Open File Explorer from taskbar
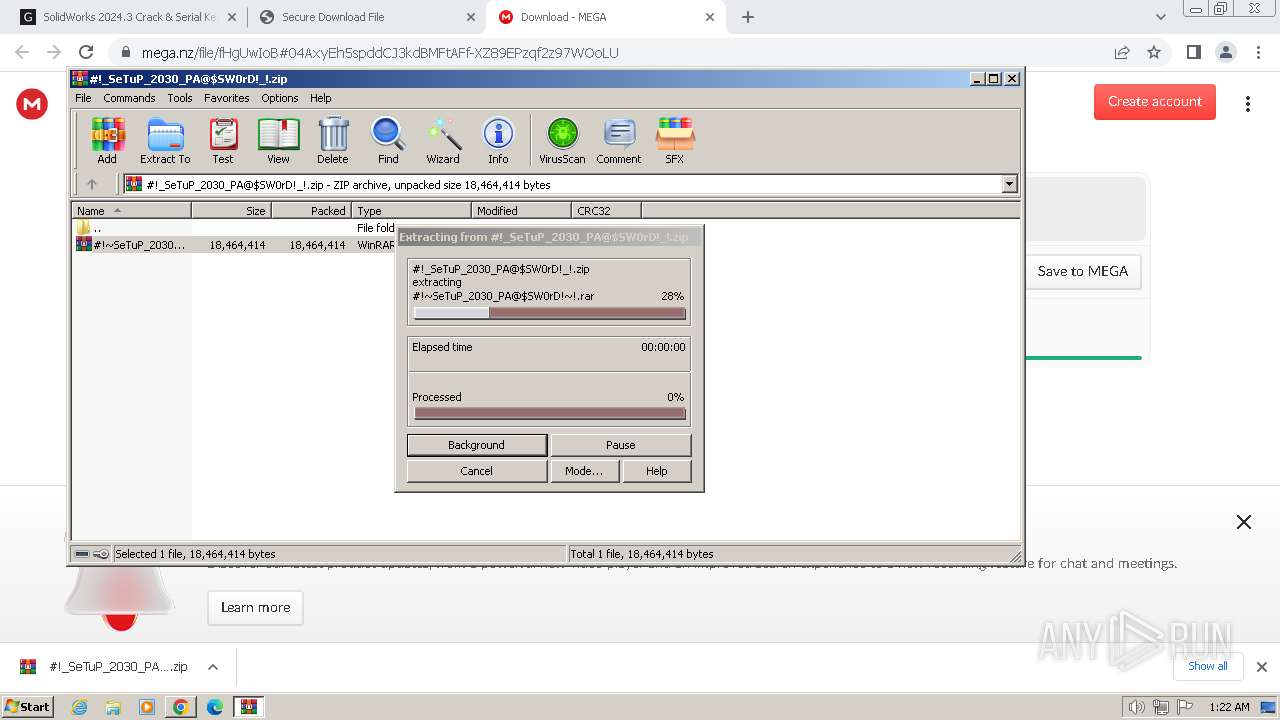 pos(113,707)
